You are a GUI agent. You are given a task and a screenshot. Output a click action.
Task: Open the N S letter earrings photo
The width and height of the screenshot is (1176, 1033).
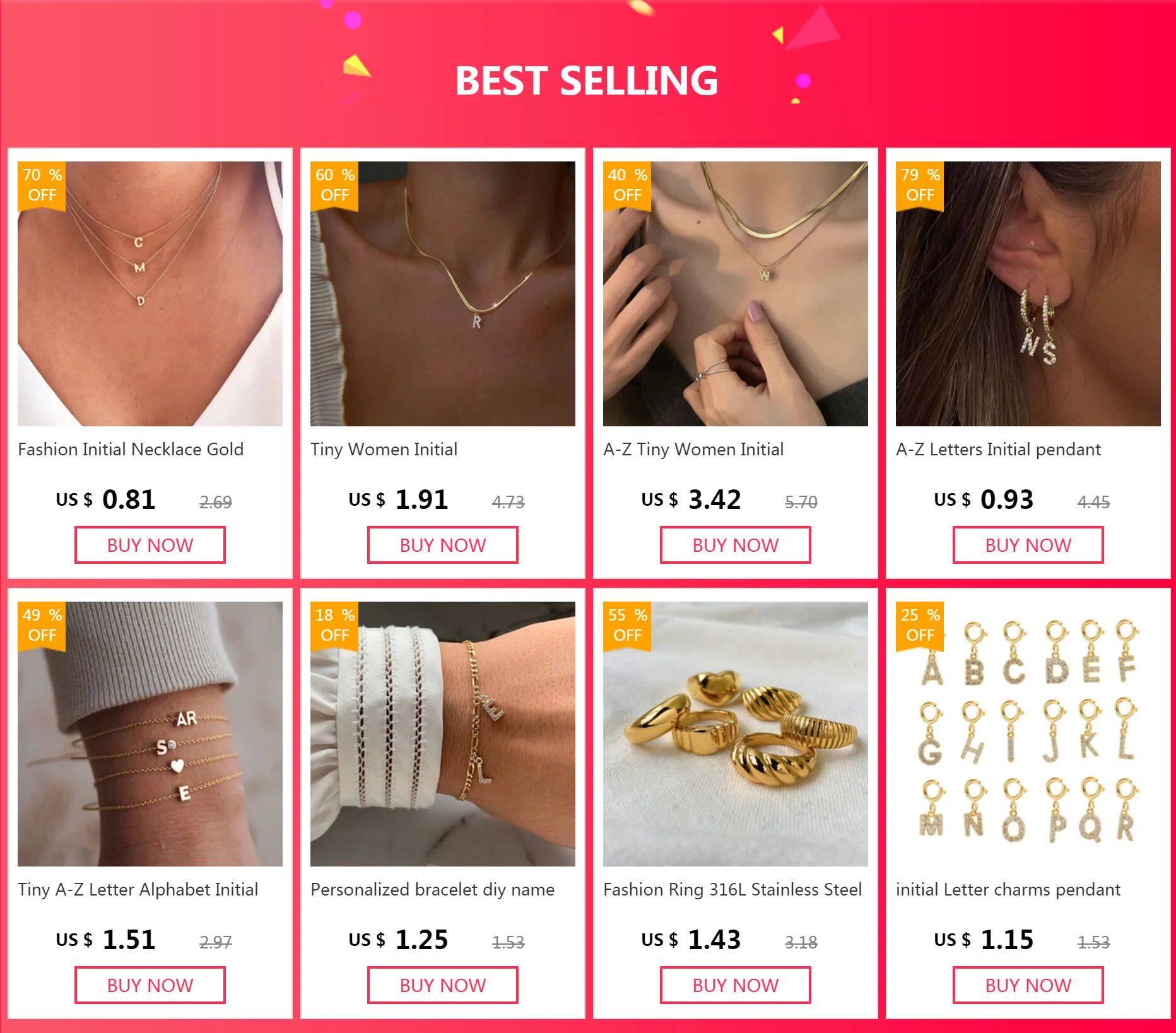tap(1028, 294)
